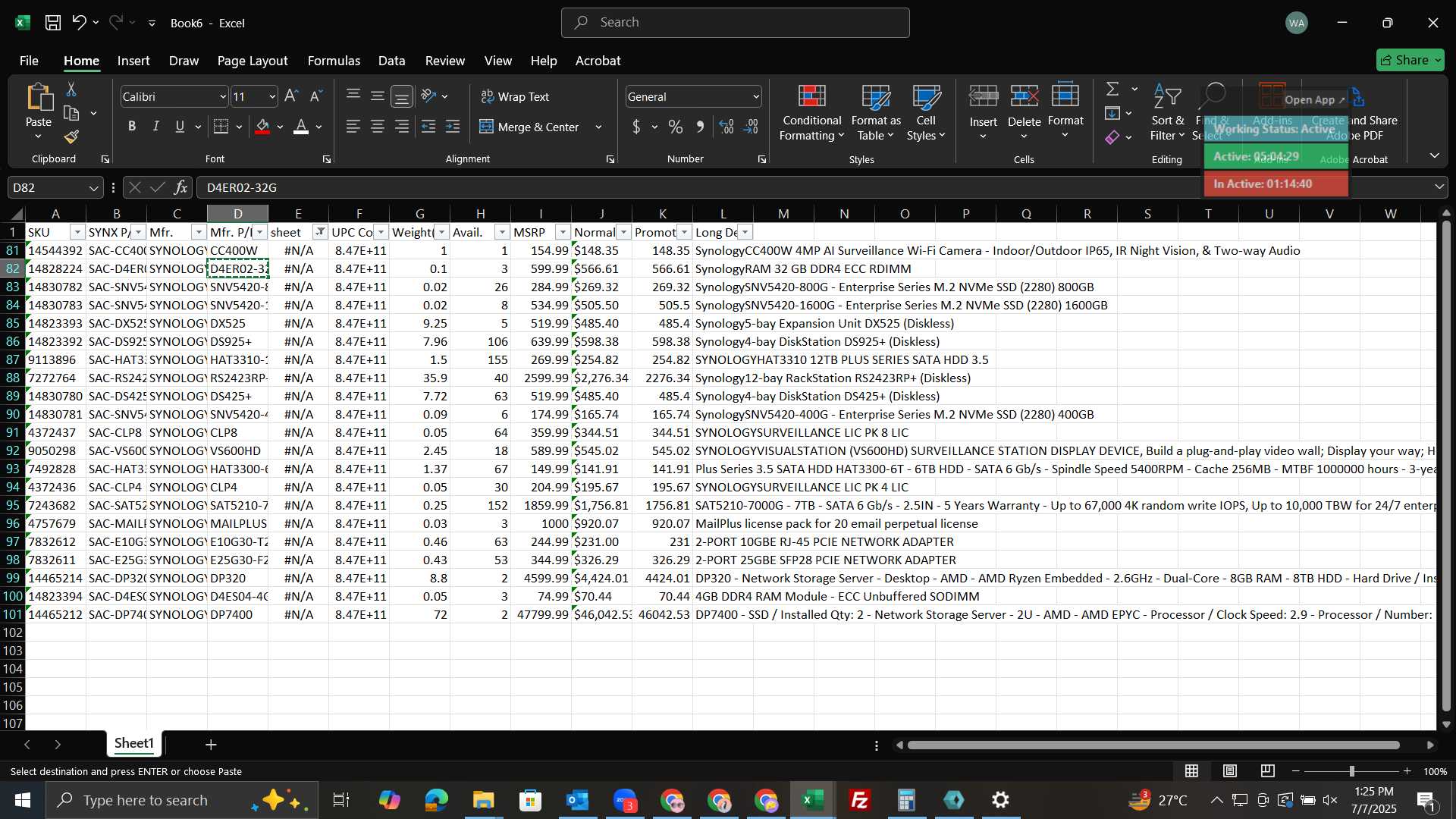Screen dimensions: 1456x819
Task: Toggle Underline formatting
Action: pyautogui.click(x=180, y=127)
